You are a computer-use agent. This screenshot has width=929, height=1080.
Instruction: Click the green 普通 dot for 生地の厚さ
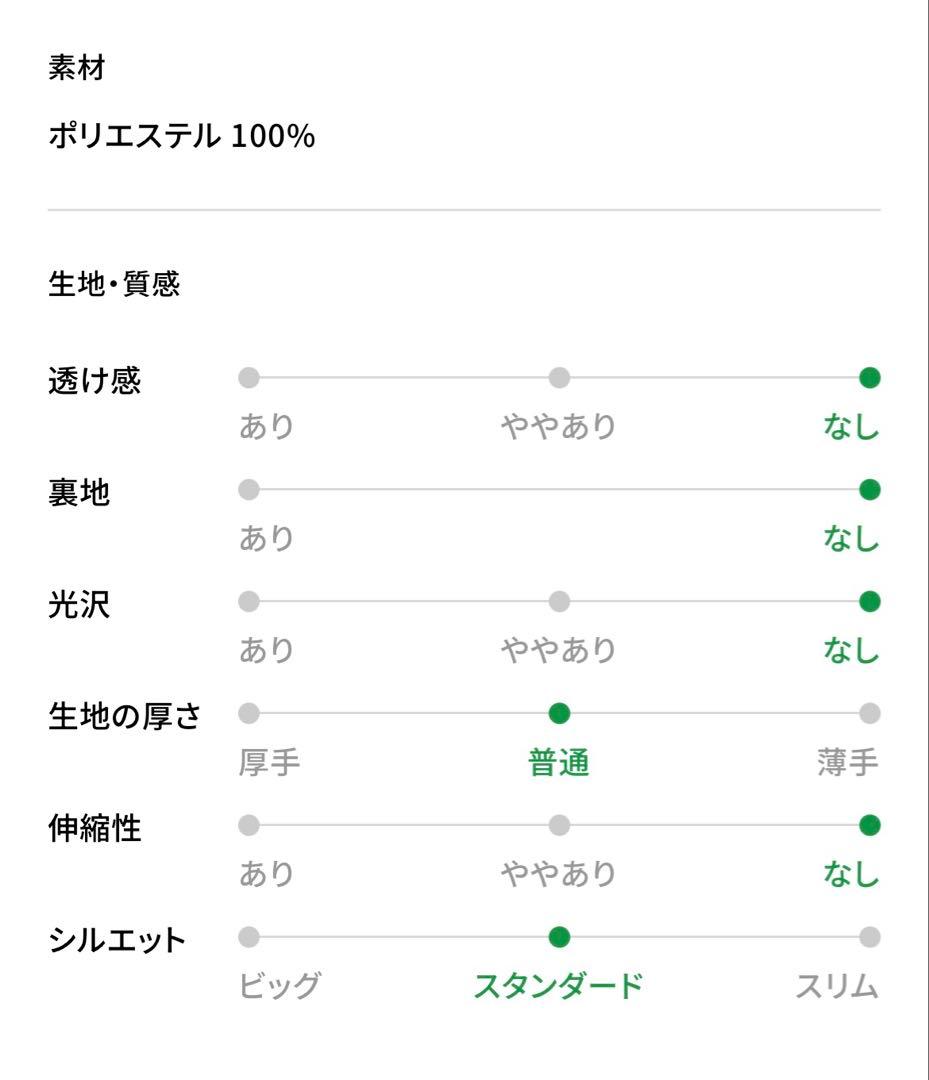click(559, 714)
